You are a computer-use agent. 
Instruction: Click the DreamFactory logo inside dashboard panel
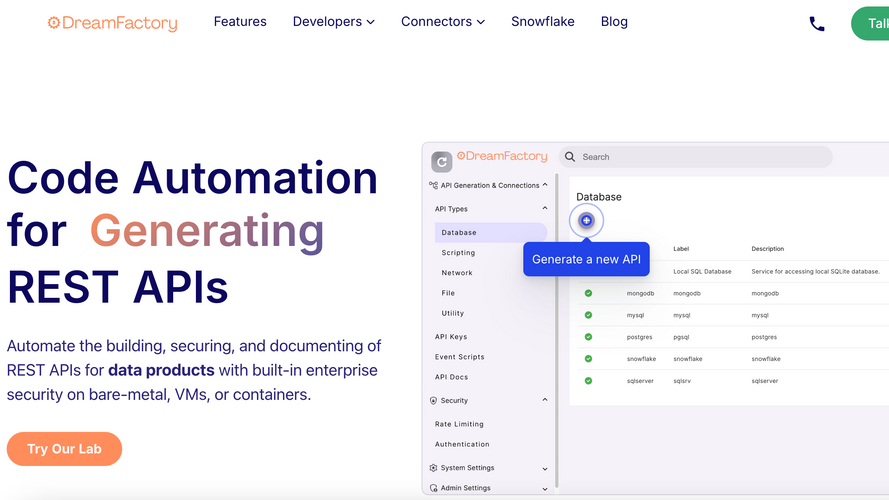[502, 156]
